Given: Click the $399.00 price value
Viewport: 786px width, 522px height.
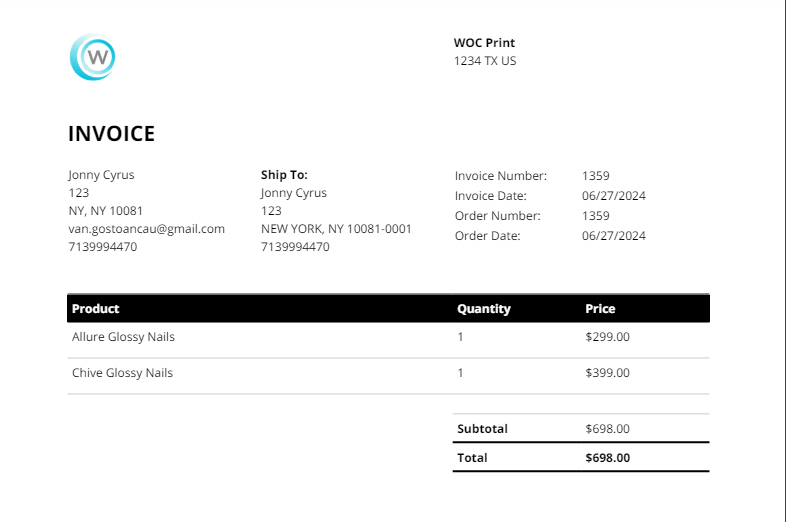Looking at the screenshot, I should (607, 373).
